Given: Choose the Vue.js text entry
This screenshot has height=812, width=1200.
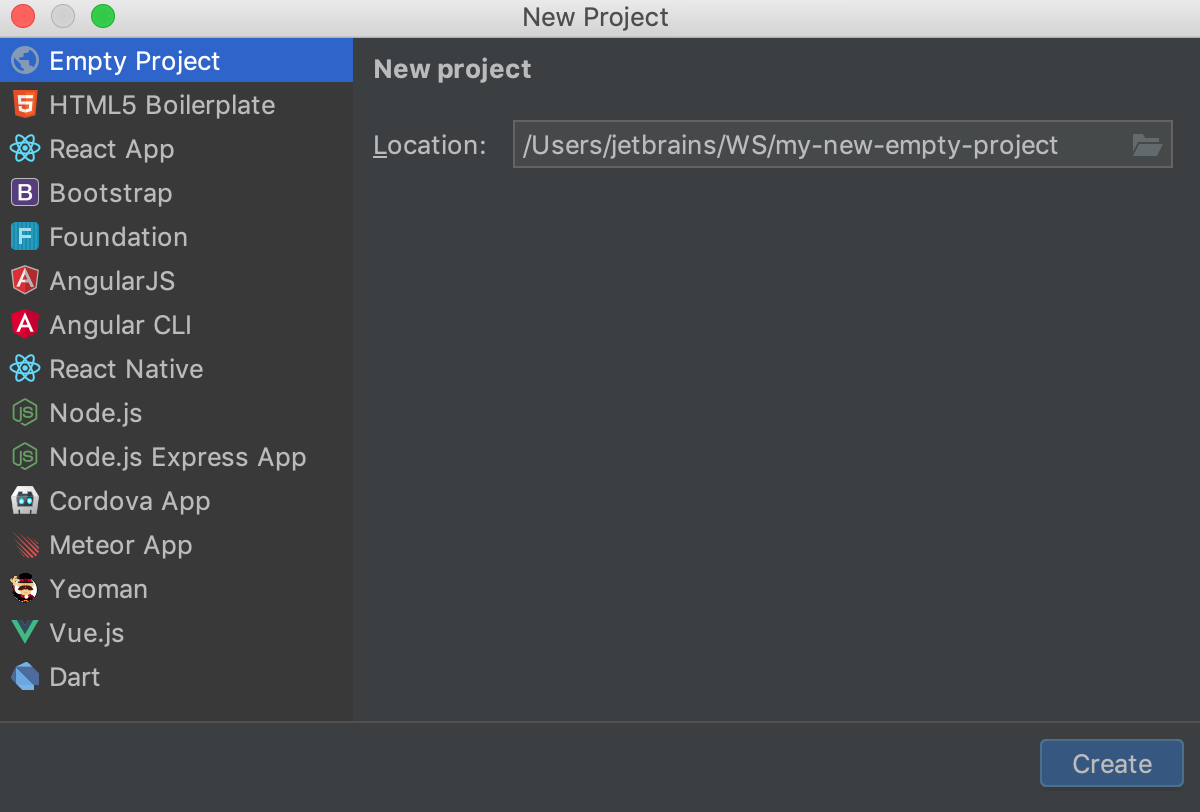Looking at the screenshot, I should pyautogui.click(x=87, y=633).
